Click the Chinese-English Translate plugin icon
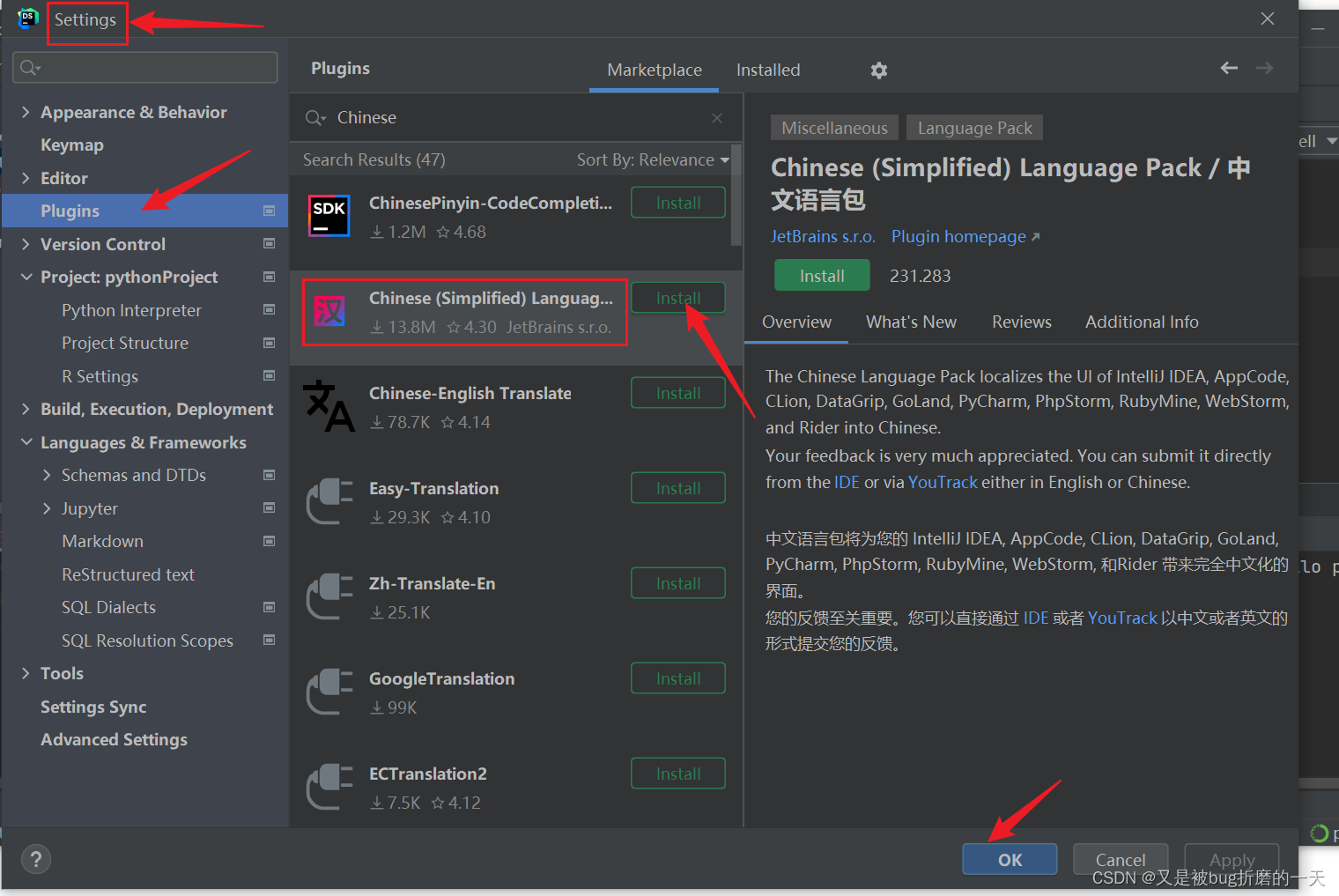Viewport: 1339px width, 896px height. point(329,406)
